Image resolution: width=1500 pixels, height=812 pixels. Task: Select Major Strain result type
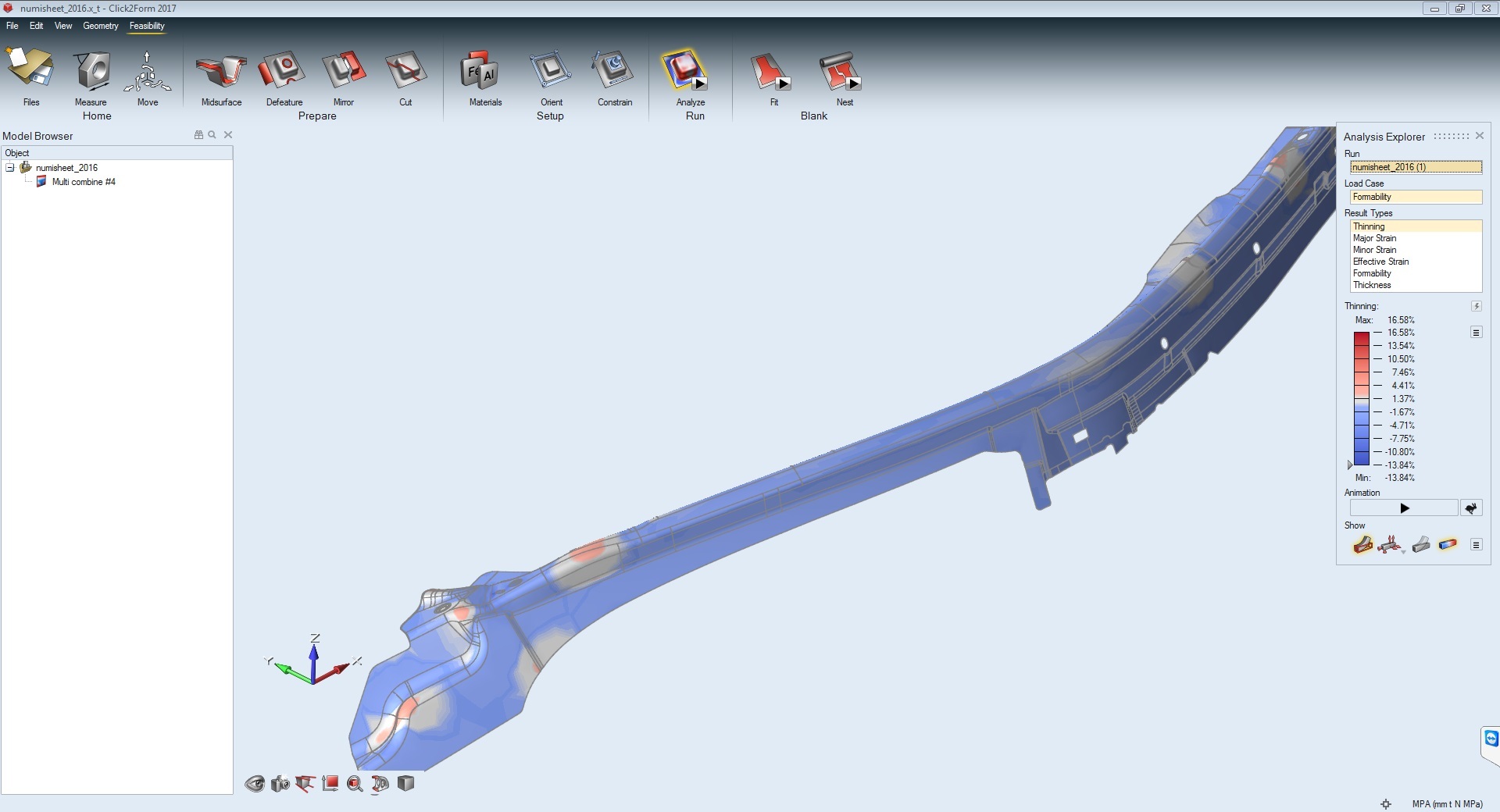[x=1374, y=238]
